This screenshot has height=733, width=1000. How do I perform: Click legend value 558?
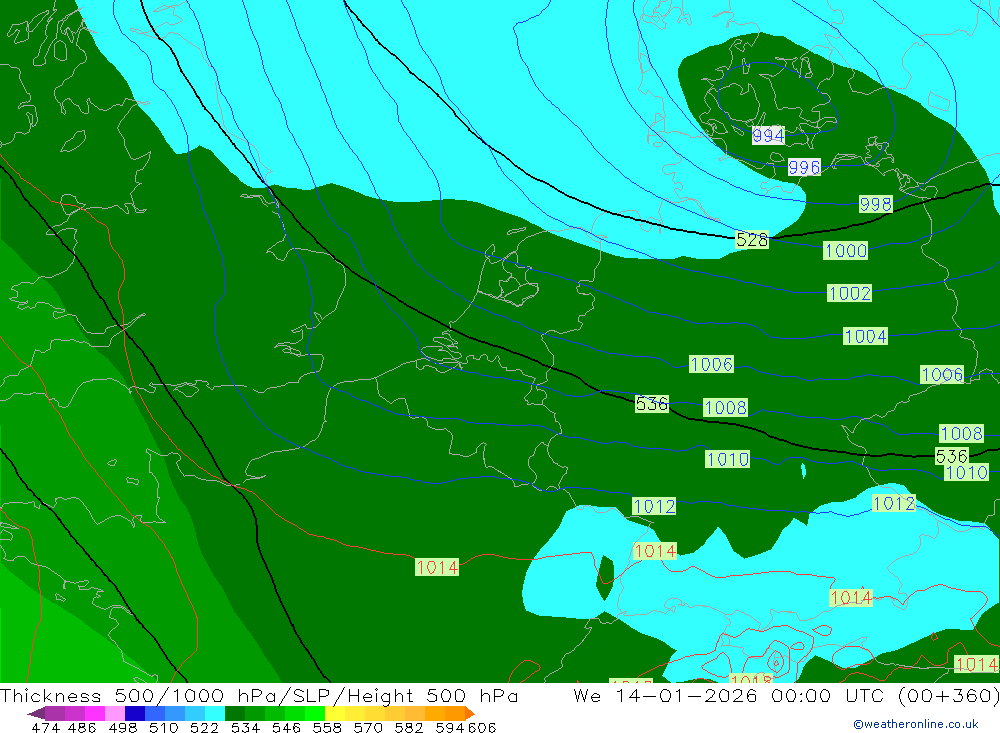tap(327, 727)
